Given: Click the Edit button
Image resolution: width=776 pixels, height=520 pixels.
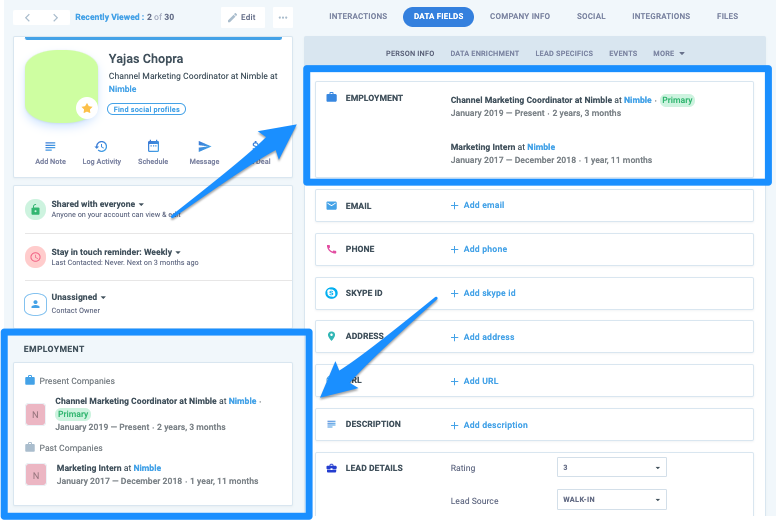Looking at the screenshot, I should click(243, 17).
